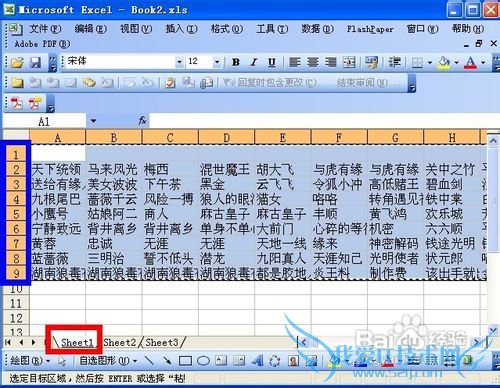Open the 文件(F) menu
The height and width of the screenshot is (388, 500).
tap(45, 29)
